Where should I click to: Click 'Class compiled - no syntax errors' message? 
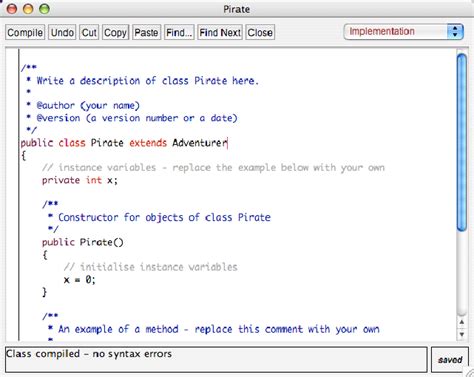[89, 354]
